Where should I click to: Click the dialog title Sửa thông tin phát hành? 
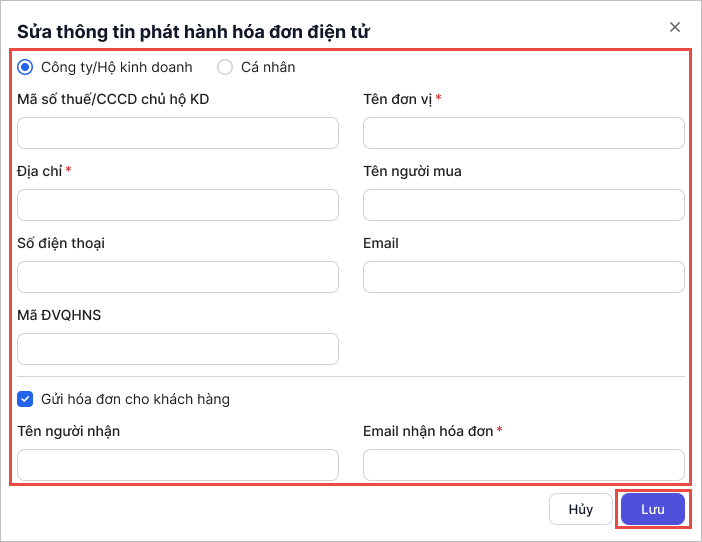[193, 32]
